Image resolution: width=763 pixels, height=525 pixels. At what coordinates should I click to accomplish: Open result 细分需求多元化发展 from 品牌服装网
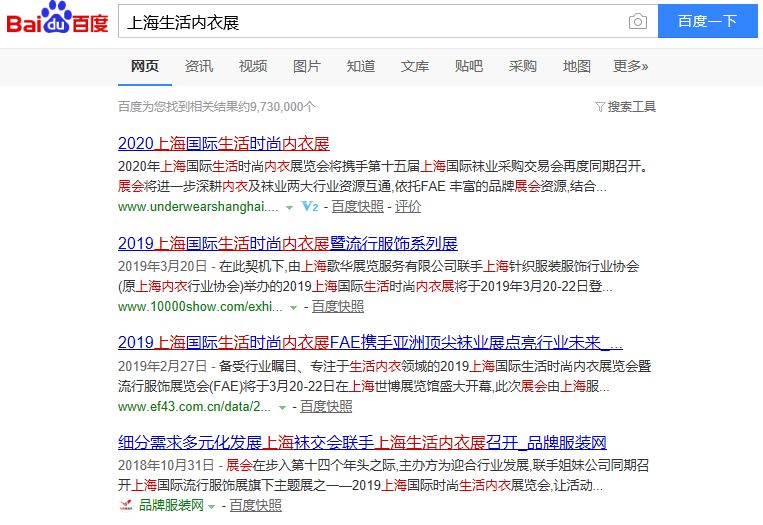pyautogui.click(x=362, y=442)
